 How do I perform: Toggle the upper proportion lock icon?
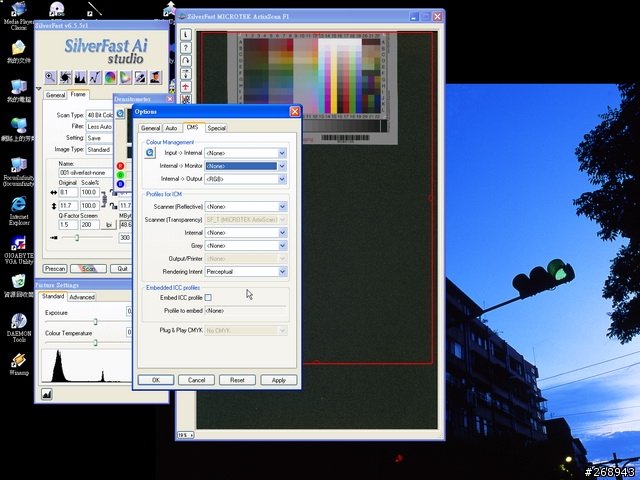112,192
